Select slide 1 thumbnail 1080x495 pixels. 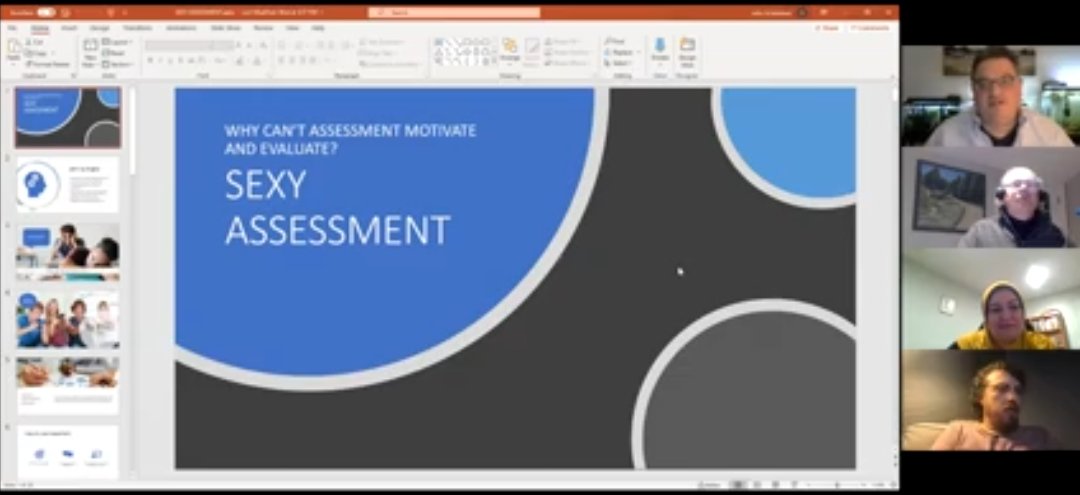[68, 117]
